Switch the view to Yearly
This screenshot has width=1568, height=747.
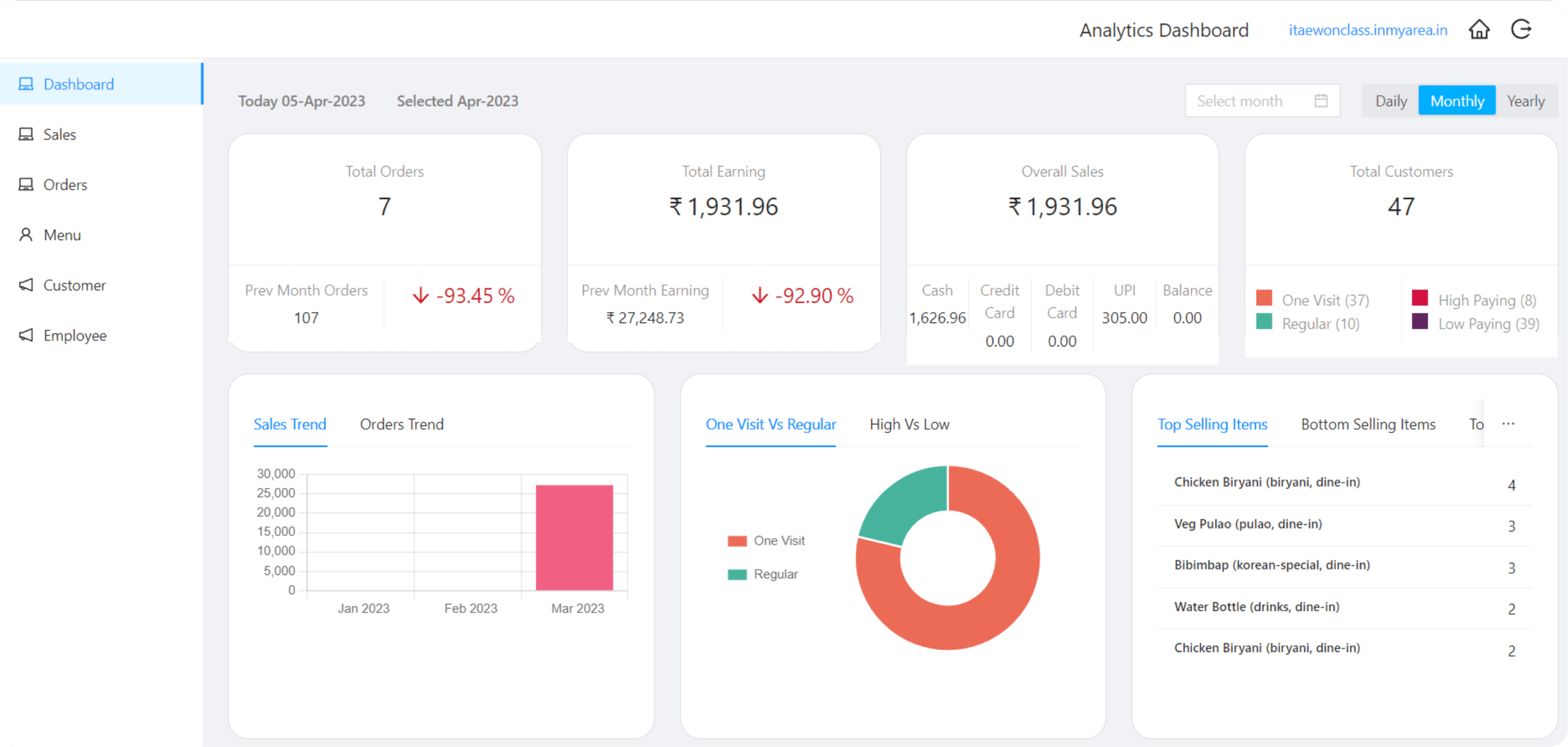(1525, 101)
